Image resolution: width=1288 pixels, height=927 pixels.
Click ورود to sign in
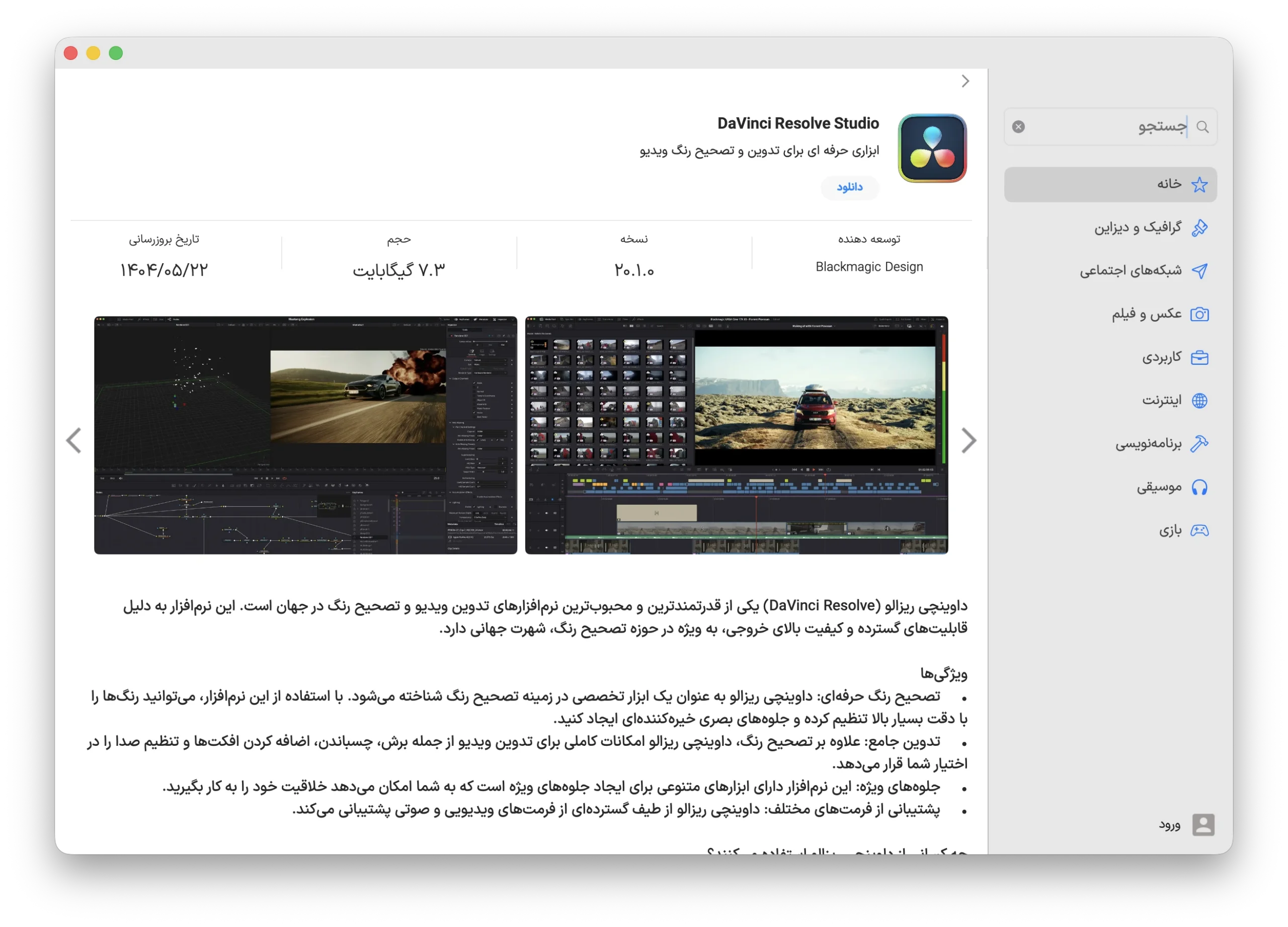[x=1170, y=825]
